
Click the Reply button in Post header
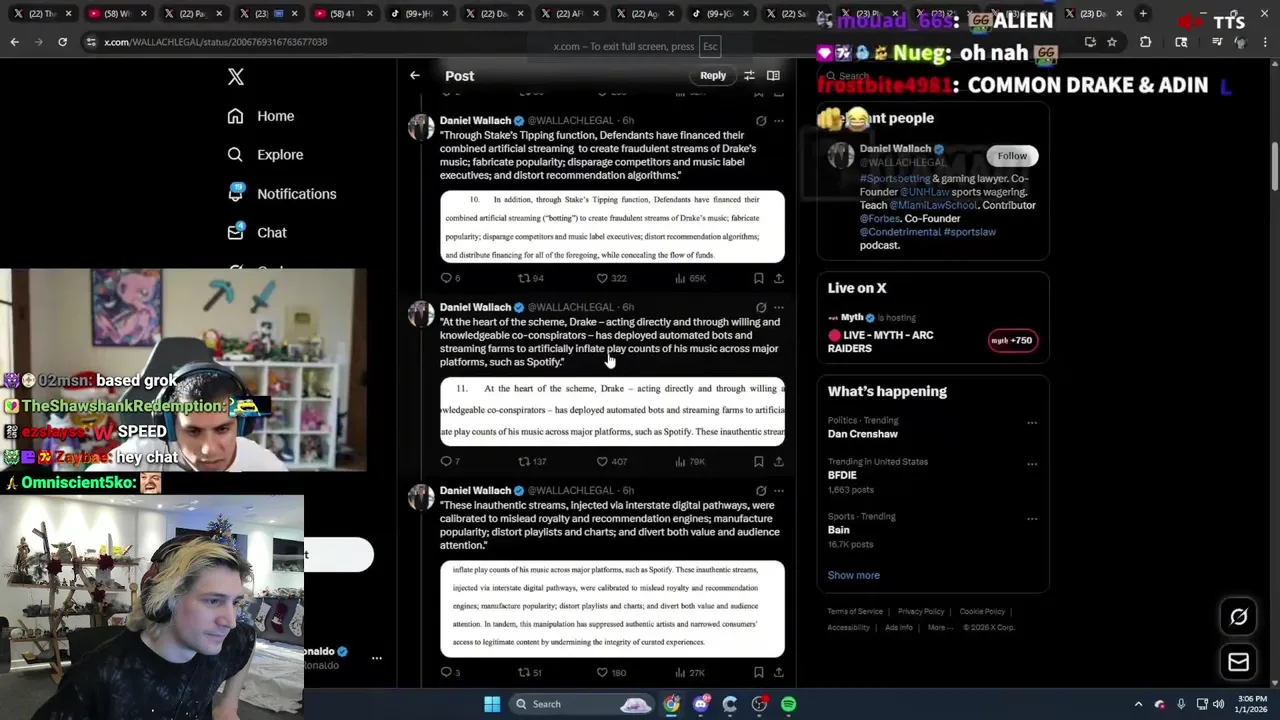click(x=713, y=75)
